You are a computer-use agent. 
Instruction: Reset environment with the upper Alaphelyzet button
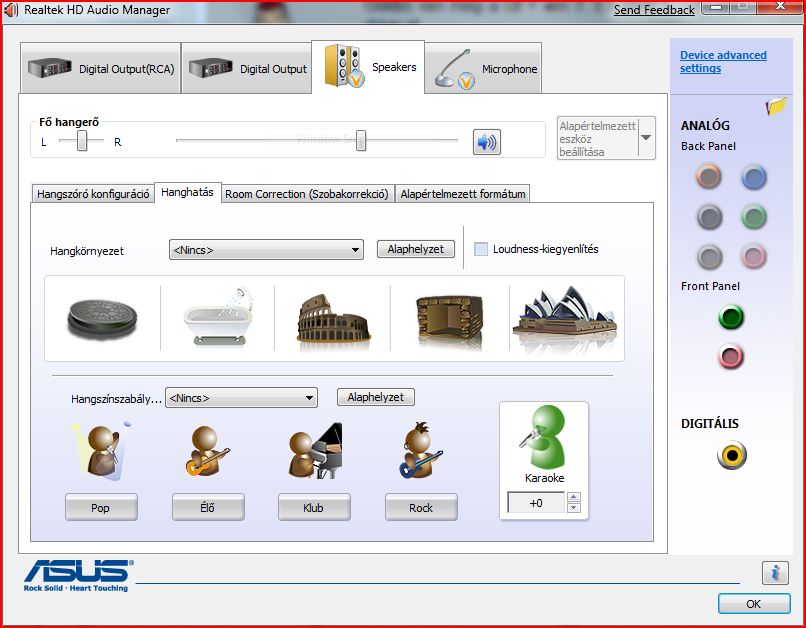[x=416, y=249]
